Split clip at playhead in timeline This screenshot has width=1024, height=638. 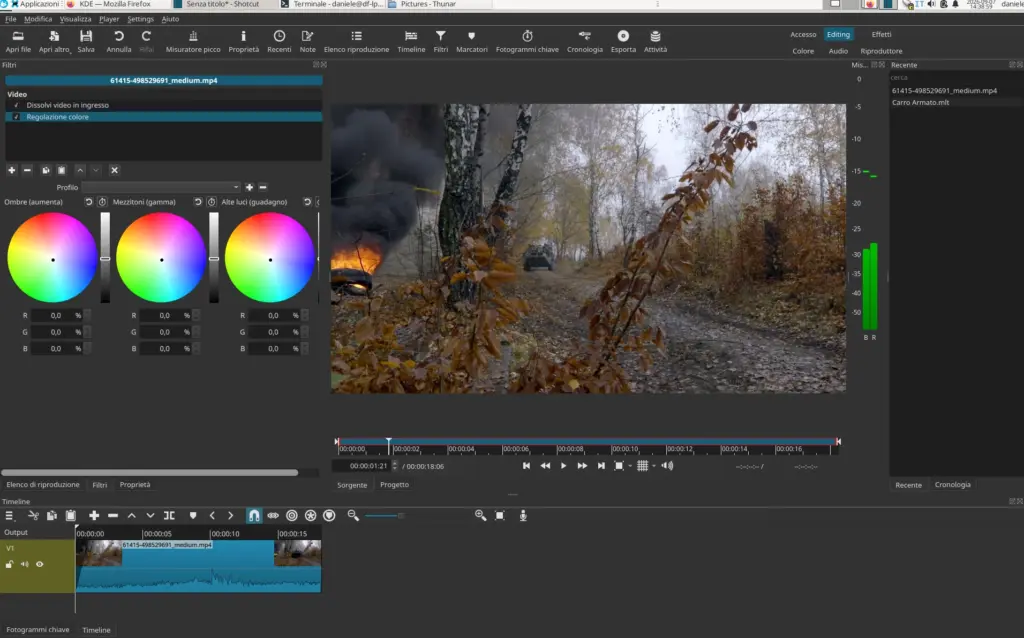(x=169, y=515)
